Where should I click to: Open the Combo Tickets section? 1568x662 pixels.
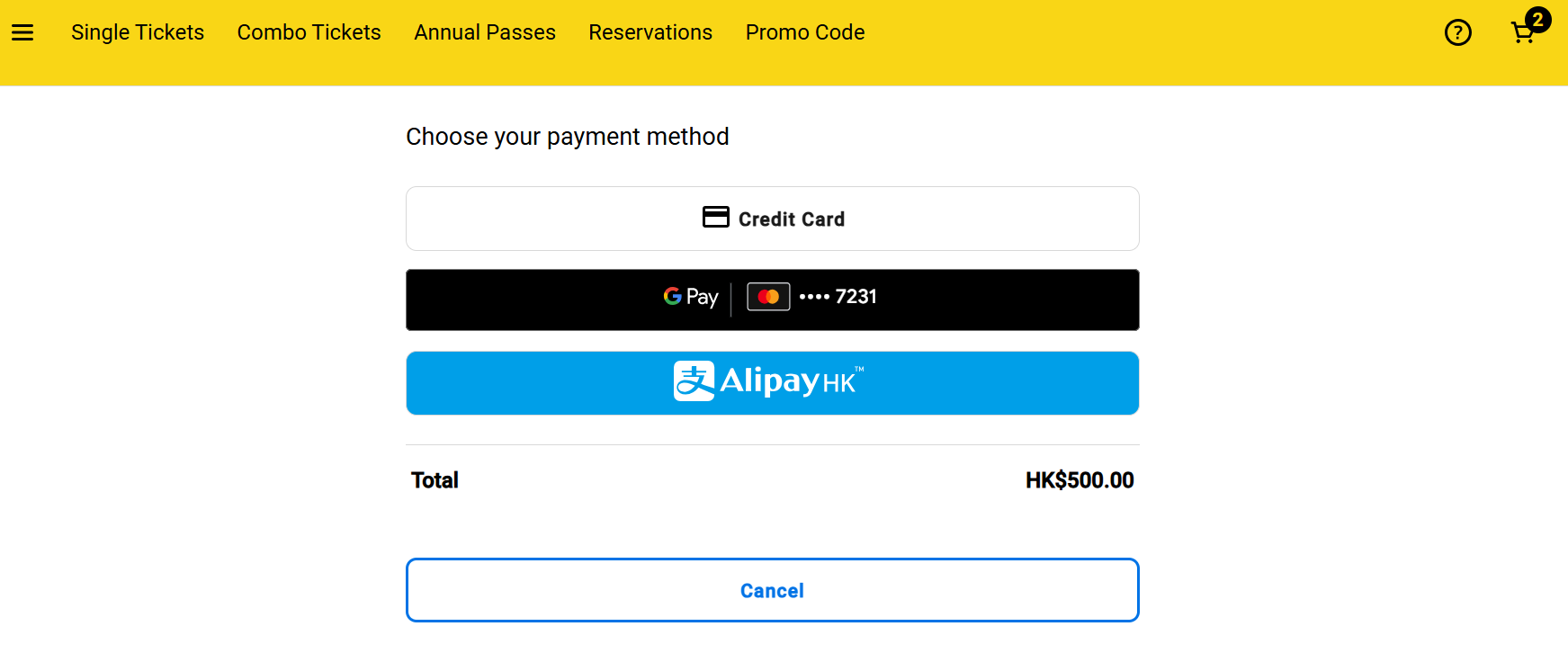point(309,32)
